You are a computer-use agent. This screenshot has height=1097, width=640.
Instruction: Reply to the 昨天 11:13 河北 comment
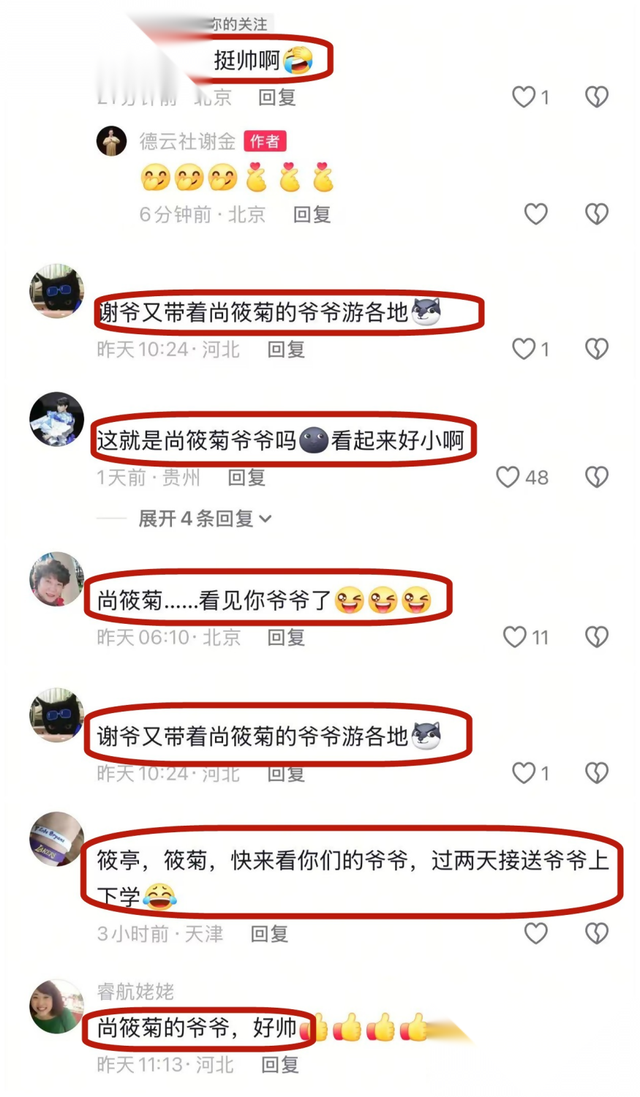[280, 1065]
